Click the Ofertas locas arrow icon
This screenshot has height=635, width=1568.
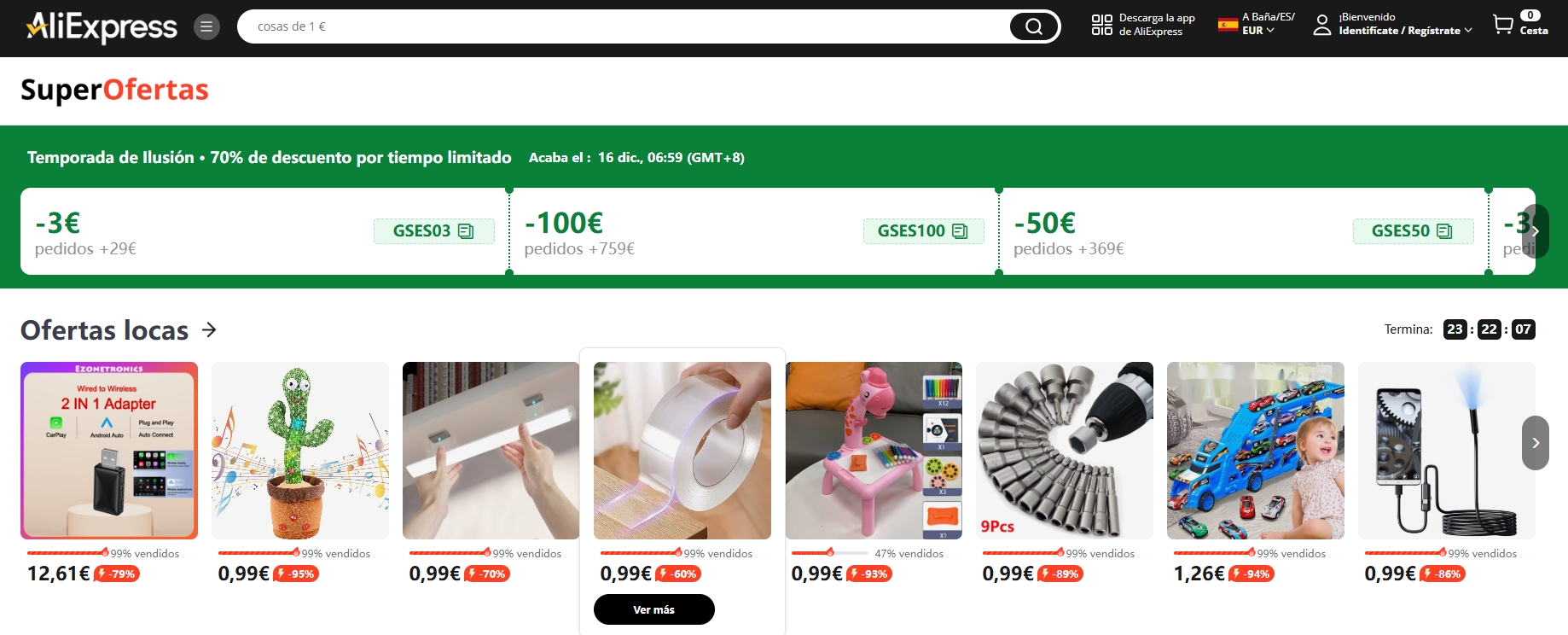pyautogui.click(x=210, y=329)
